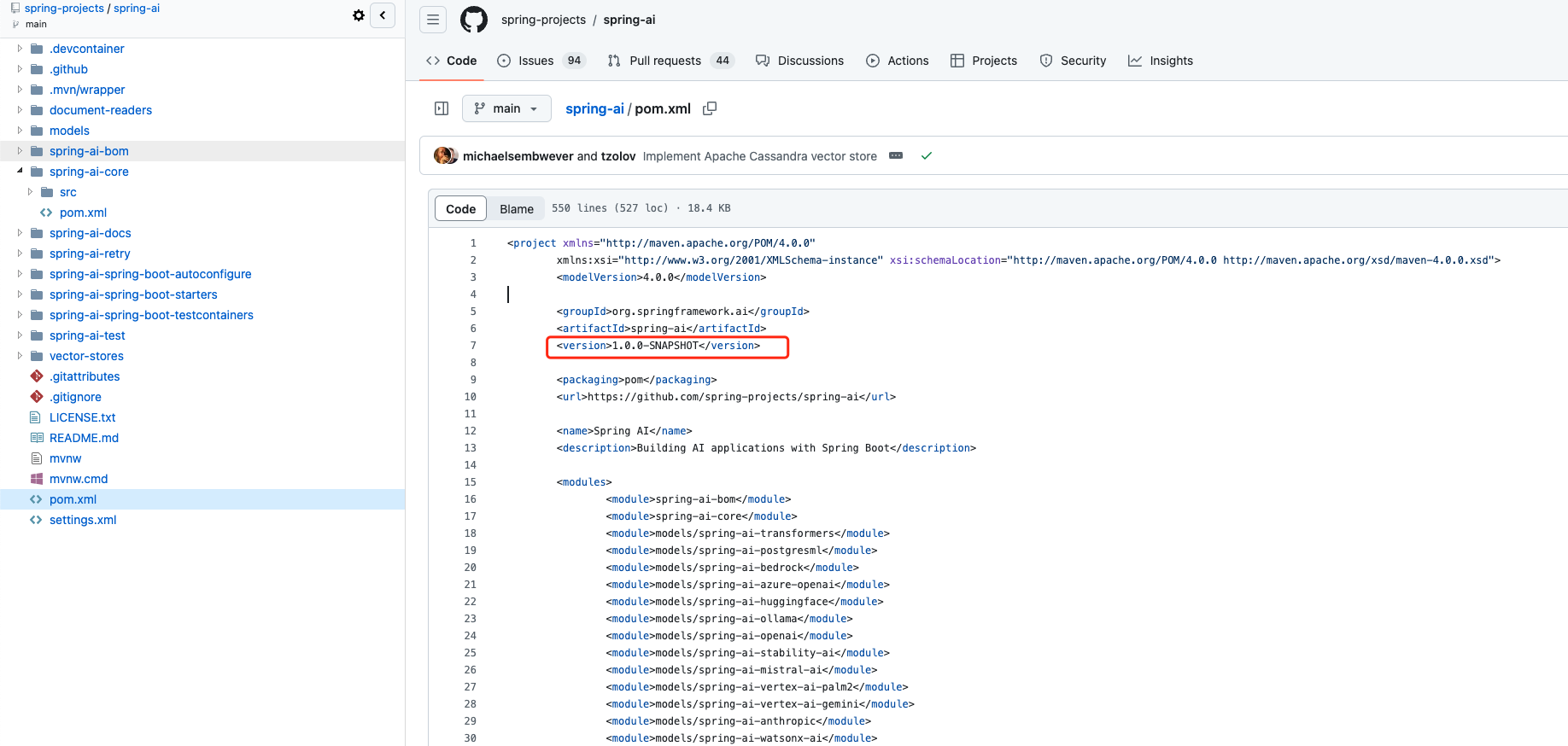Click the groupId org.springframework.ai line

pyautogui.click(x=683, y=312)
